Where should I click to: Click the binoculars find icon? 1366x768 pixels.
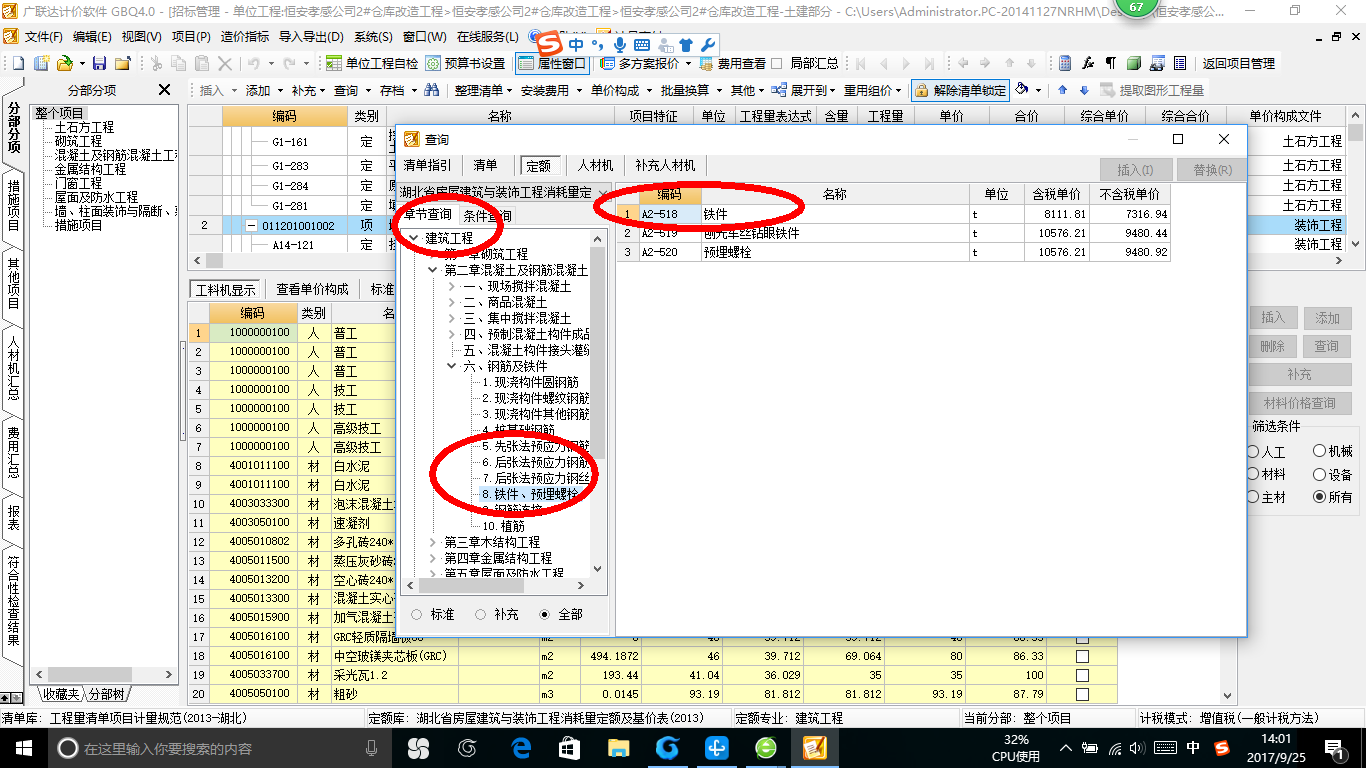pos(432,90)
